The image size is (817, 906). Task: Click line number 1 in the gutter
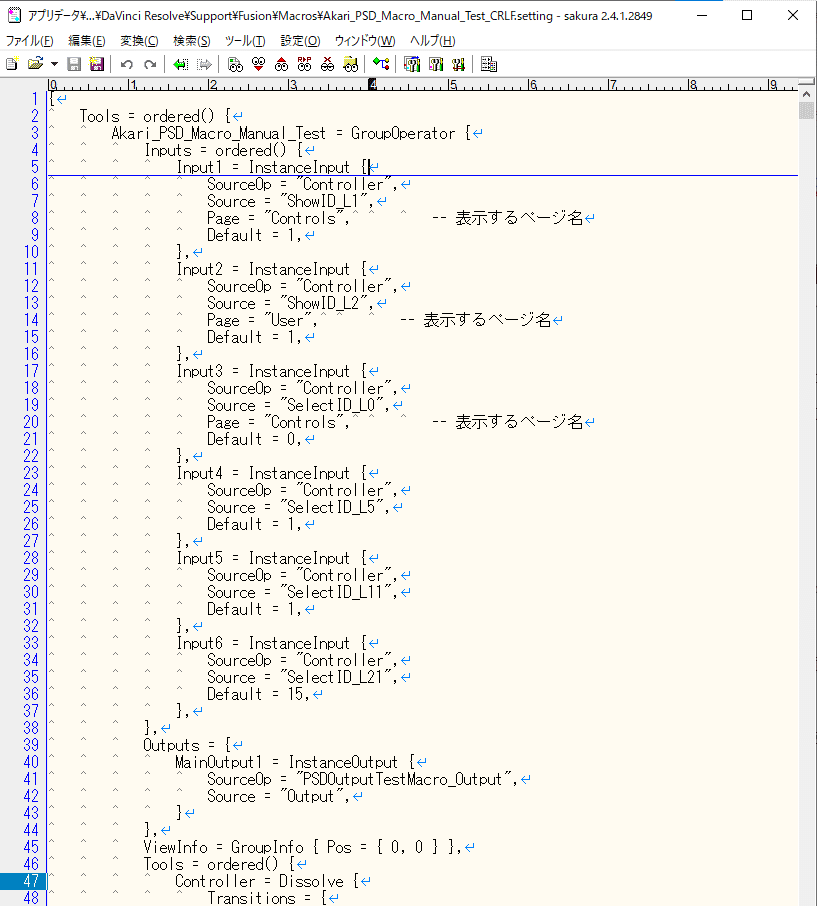(35, 99)
